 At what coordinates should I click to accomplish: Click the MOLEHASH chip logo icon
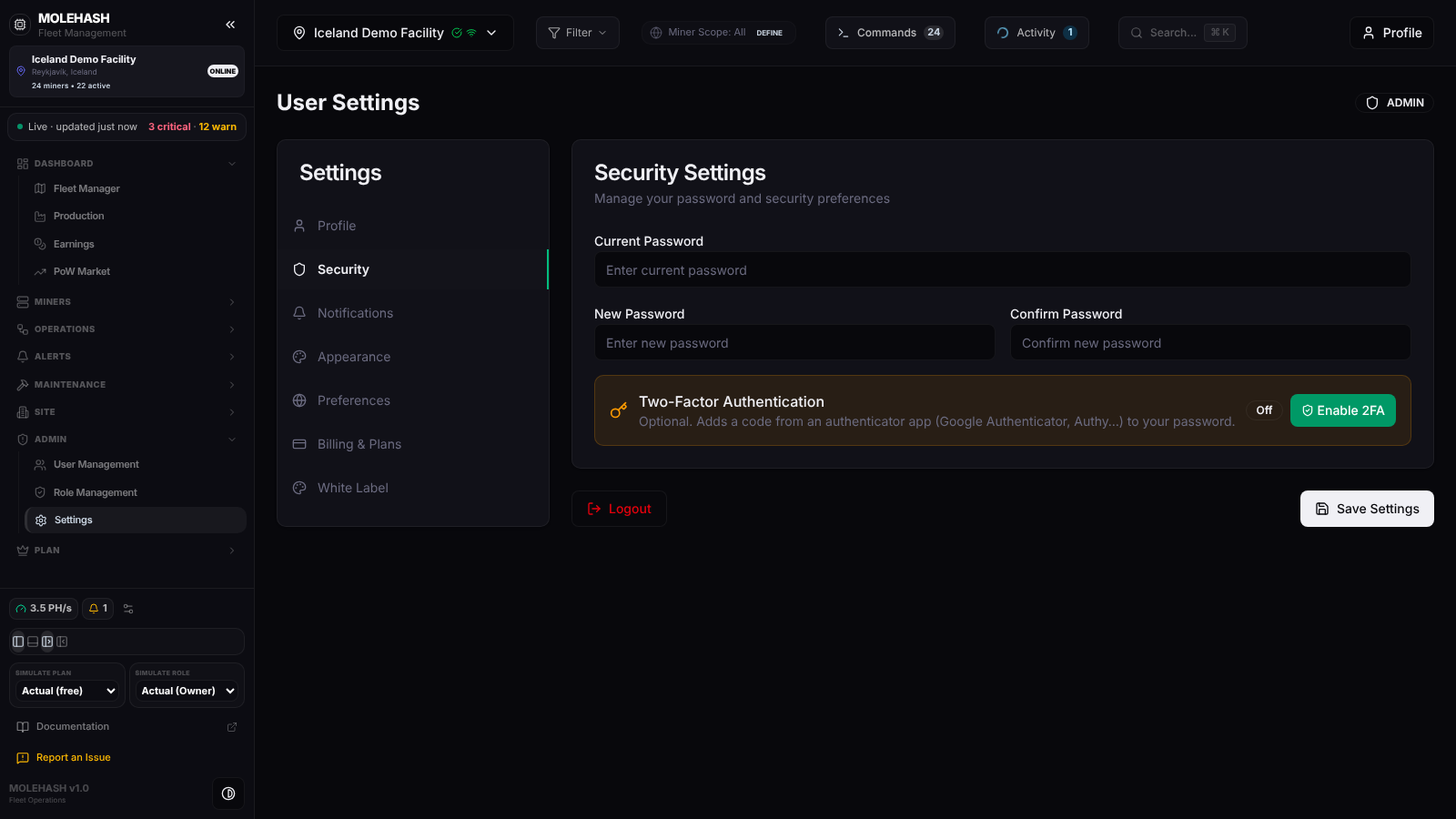tap(20, 25)
